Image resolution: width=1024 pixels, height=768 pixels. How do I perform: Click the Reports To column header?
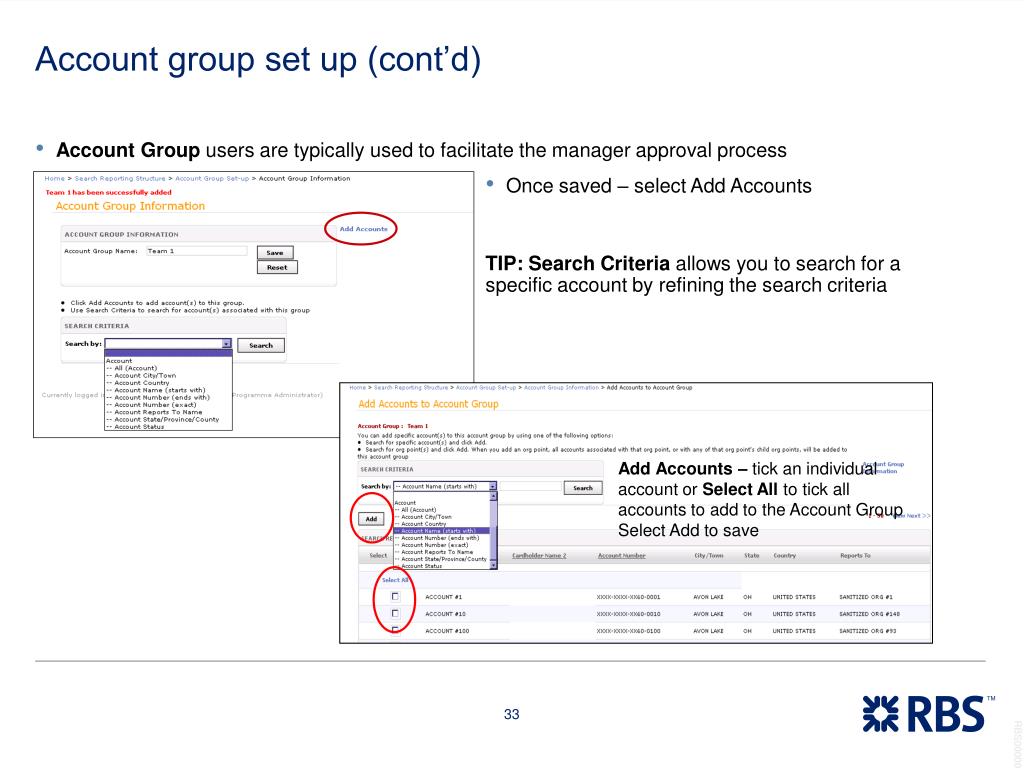tap(856, 556)
